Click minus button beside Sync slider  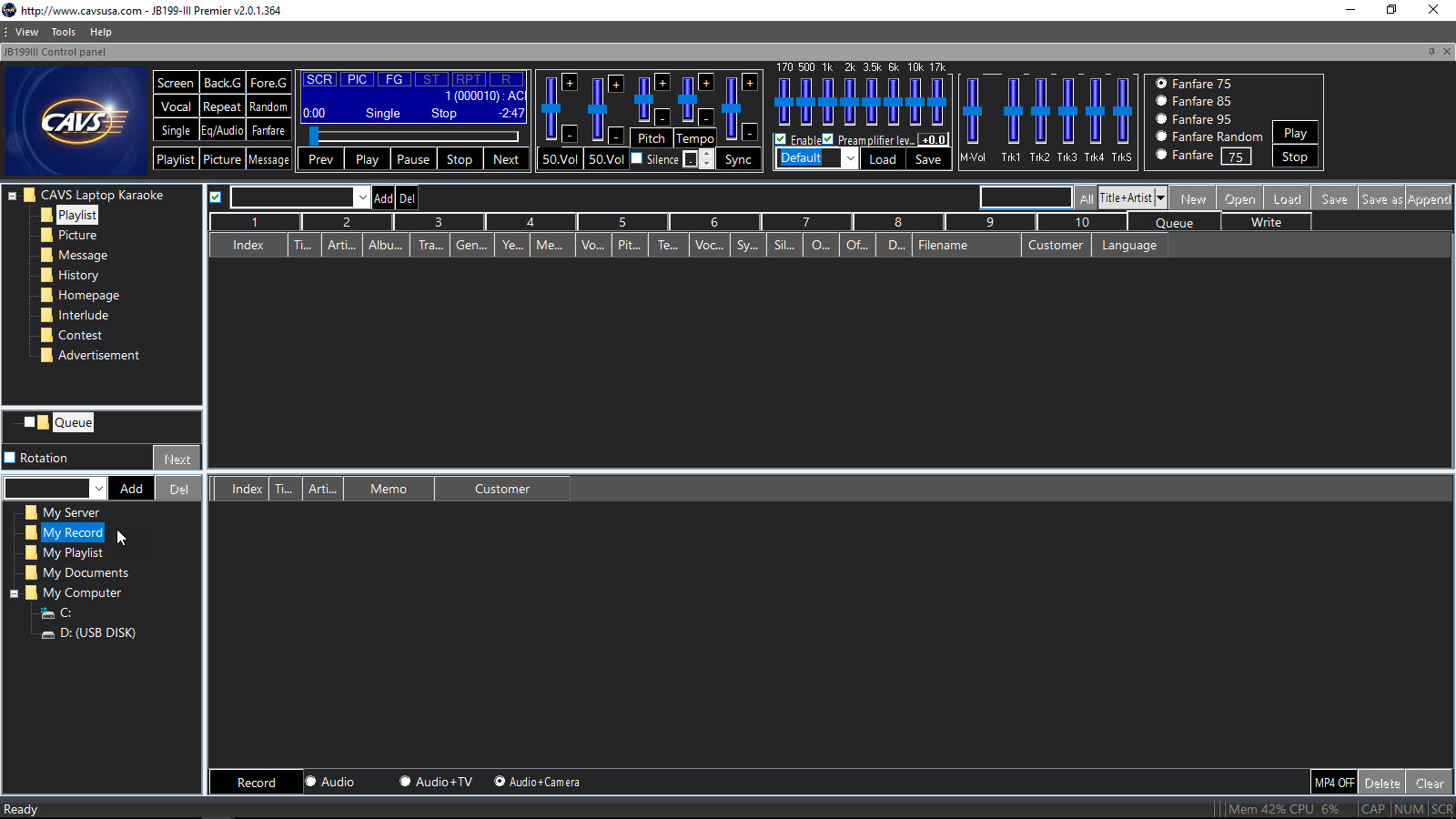tap(750, 133)
